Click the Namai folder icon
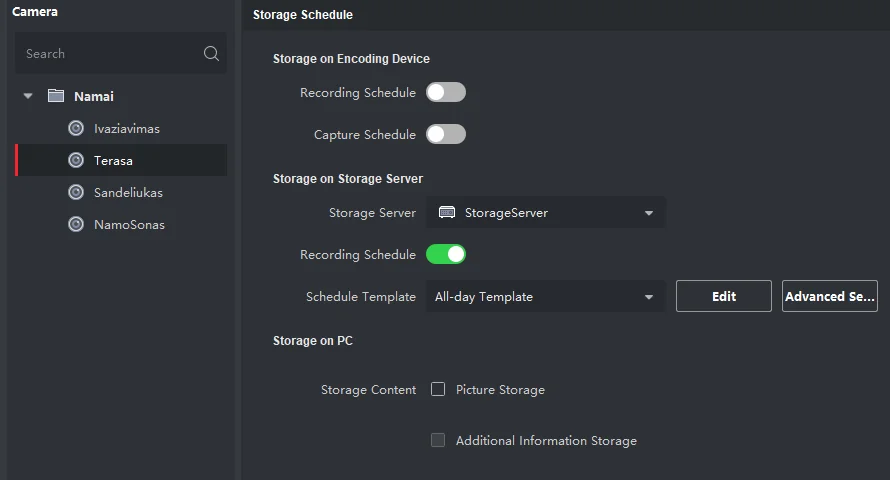 pyautogui.click(x=56, y=97)
